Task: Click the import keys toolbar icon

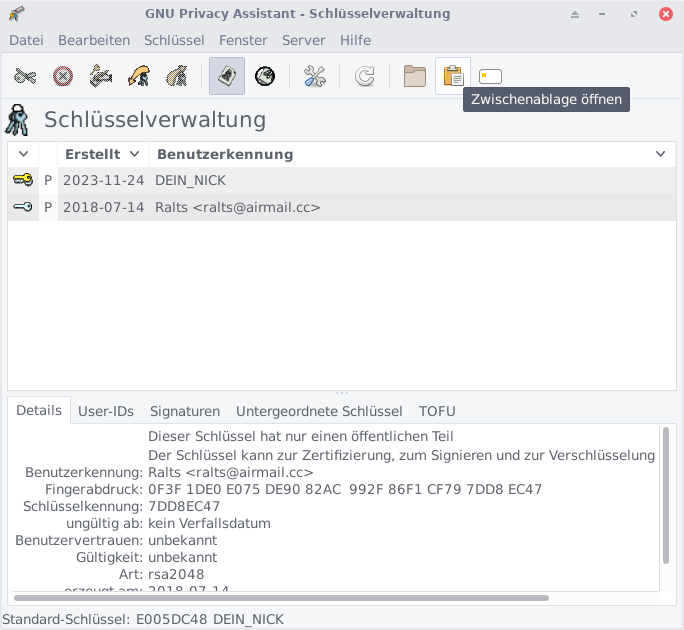Action: coord(138,77)
